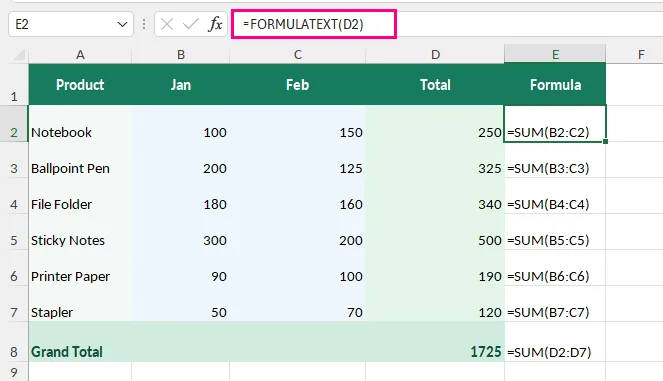This screenshot has width=663, height=381.
Task: Open the Name Box dropdown arrow
Action: click(122, 25)
